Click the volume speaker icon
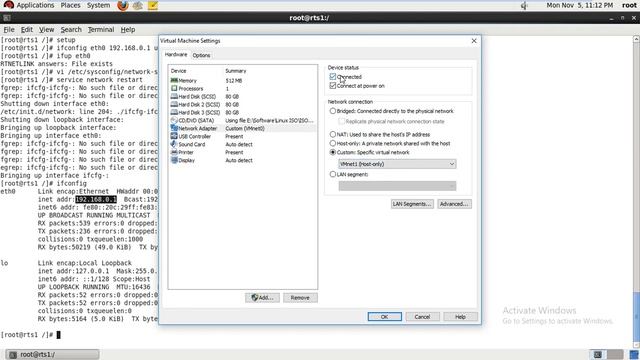 click(x=524, y=5)
